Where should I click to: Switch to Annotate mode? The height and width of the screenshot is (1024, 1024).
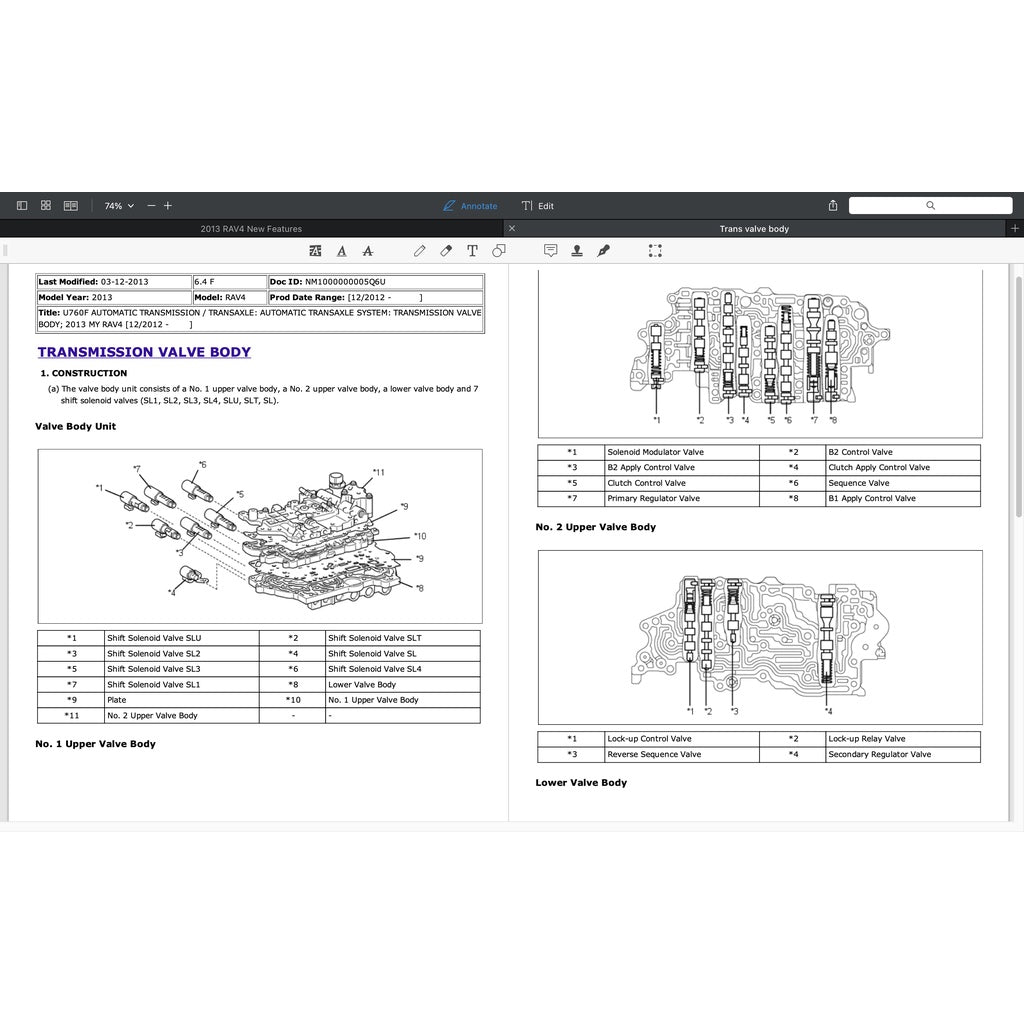point(470,206)
